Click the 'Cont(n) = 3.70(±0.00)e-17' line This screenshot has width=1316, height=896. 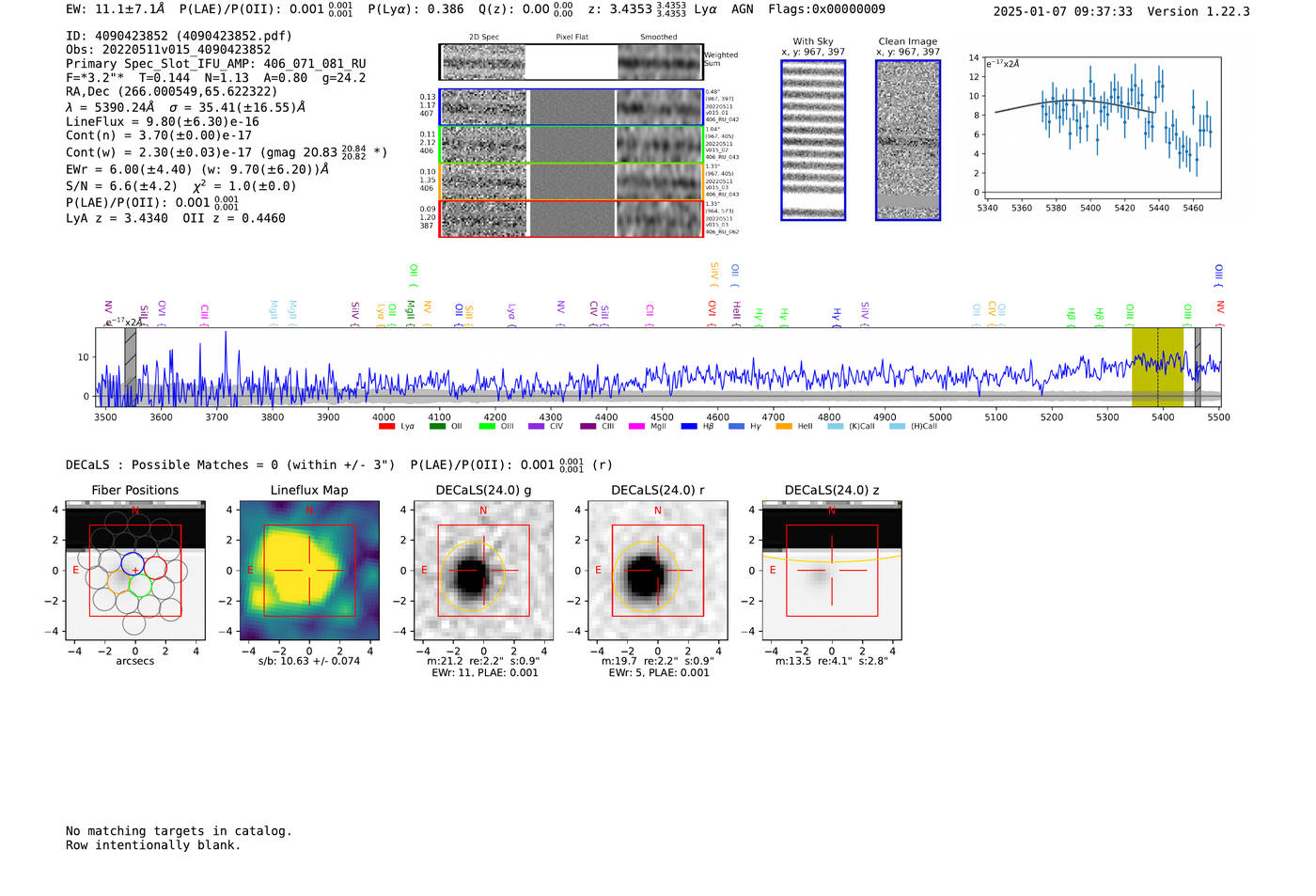pyautogui.click(x=159, y=135)
